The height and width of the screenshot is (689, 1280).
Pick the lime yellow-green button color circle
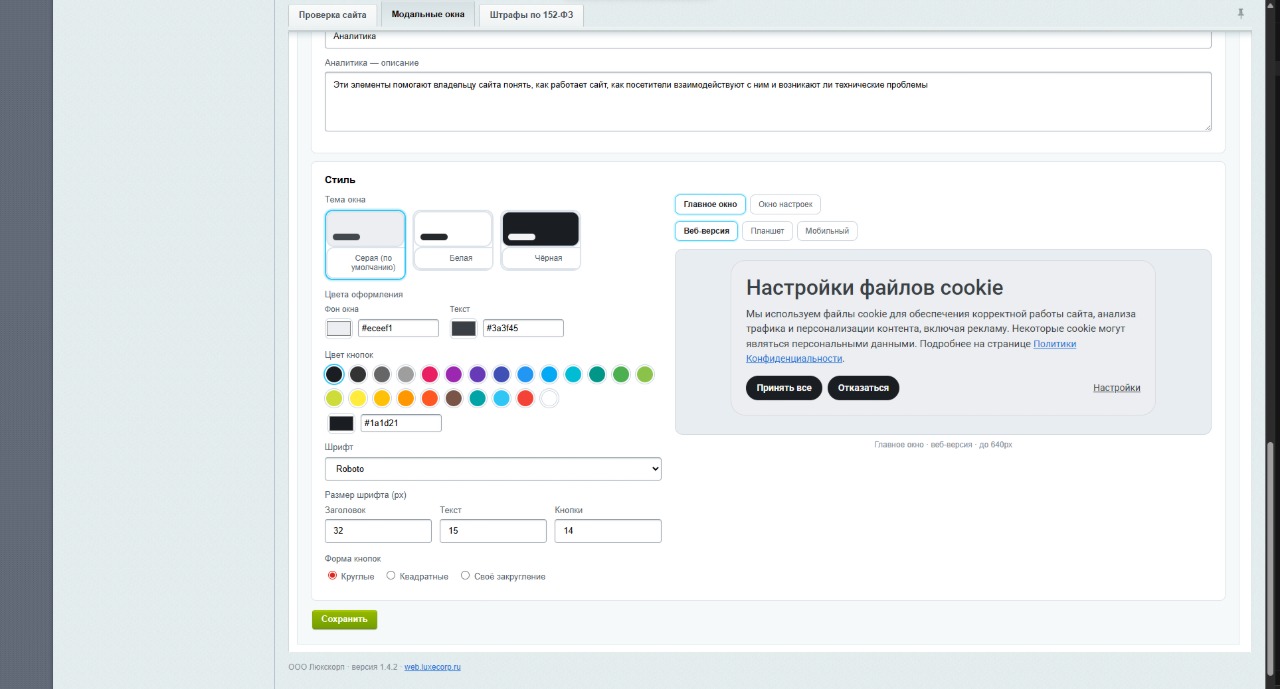334,398
